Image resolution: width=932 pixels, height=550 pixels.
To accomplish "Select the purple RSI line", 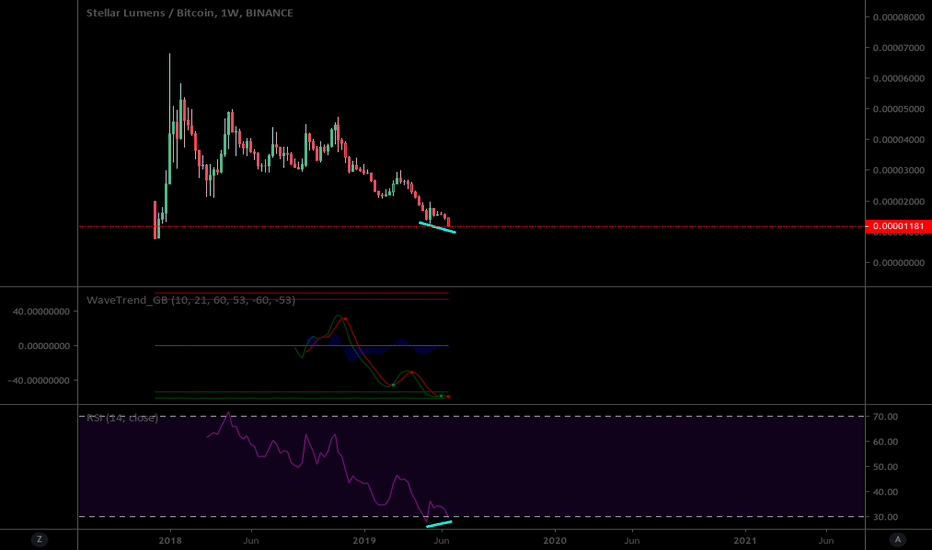I will click(328, 468).
